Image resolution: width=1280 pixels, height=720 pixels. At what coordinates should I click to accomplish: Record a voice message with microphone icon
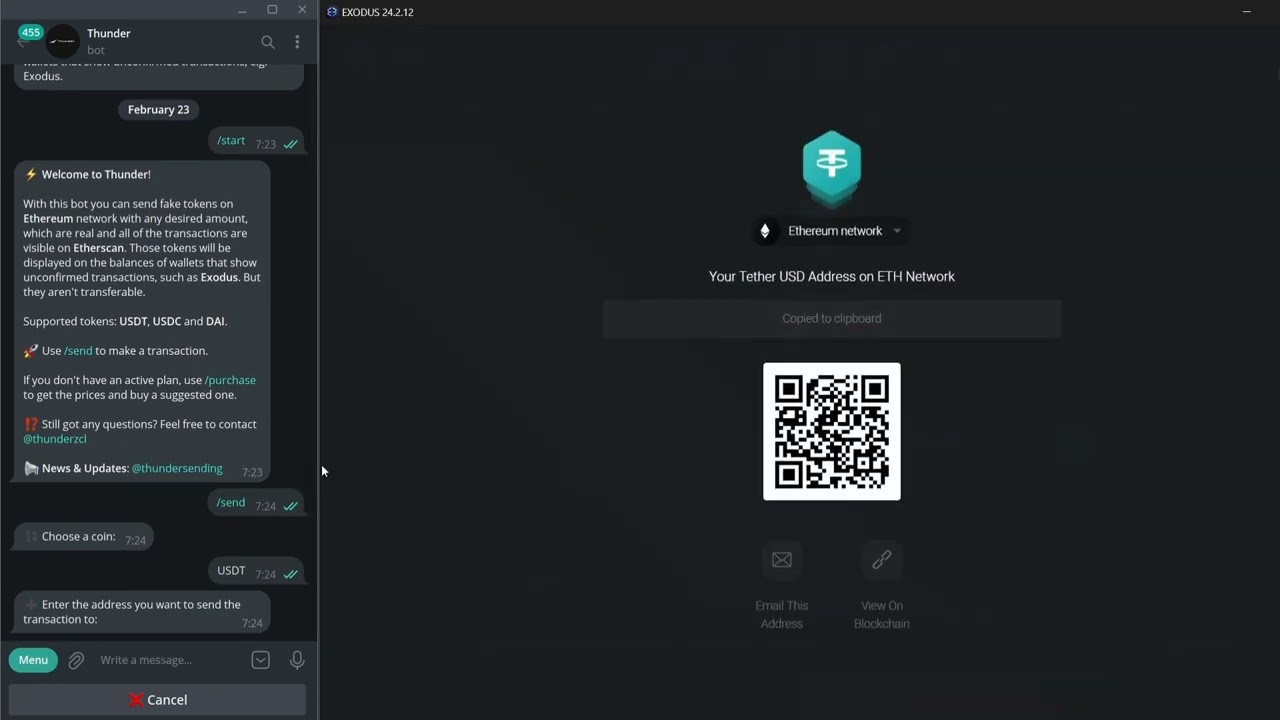[297, 660]
